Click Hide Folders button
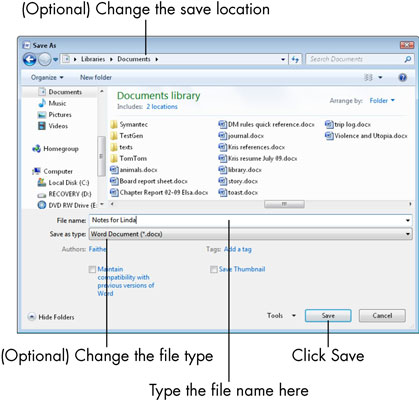 point(51,317)
